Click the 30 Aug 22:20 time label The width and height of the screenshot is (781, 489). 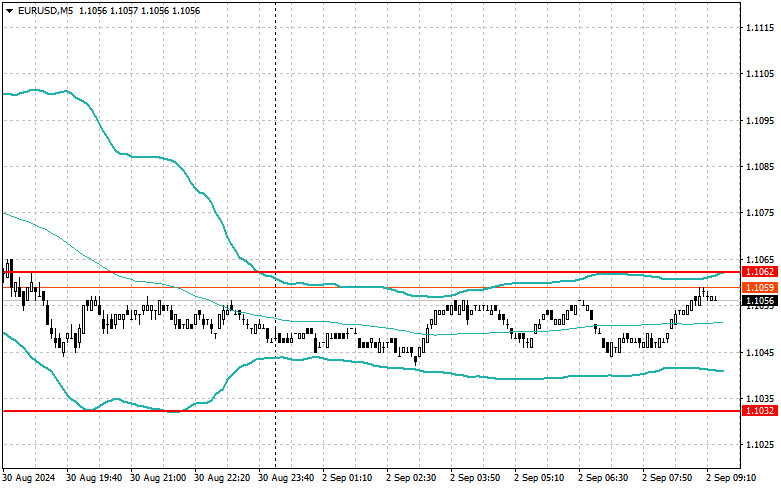point(222,478)
